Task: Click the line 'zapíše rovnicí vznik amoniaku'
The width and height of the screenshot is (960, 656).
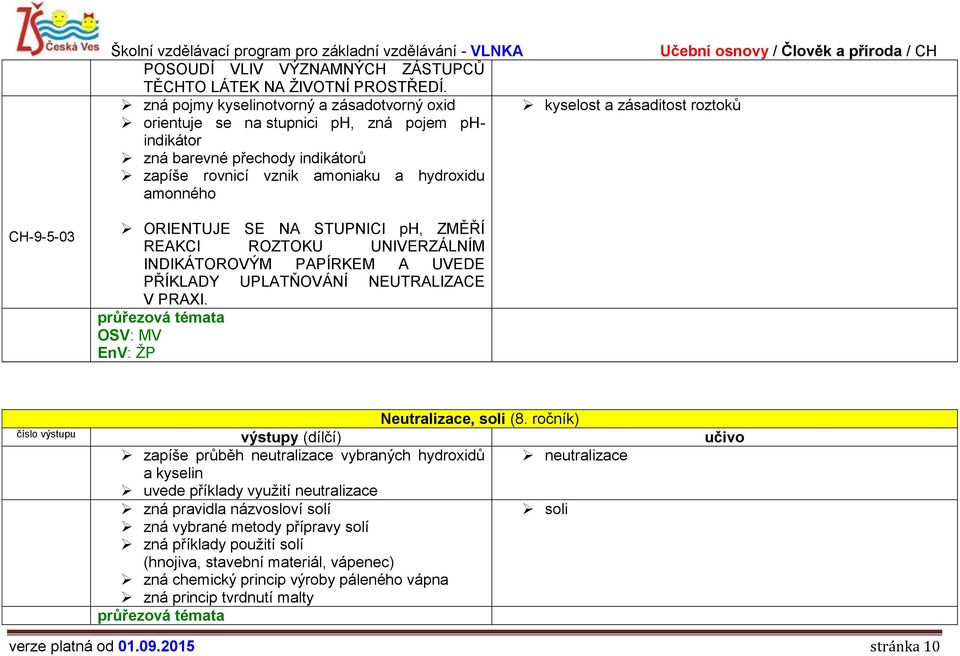Action: (x=313, y=184)
